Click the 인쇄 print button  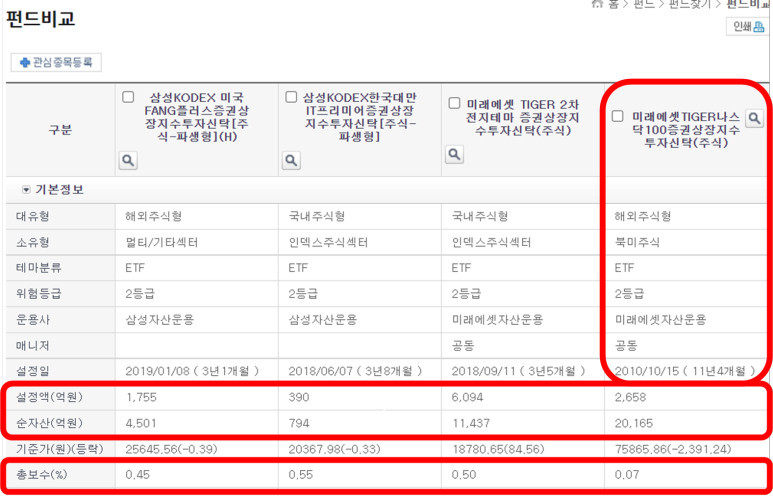pyautogui.click(x=747, y=26)
